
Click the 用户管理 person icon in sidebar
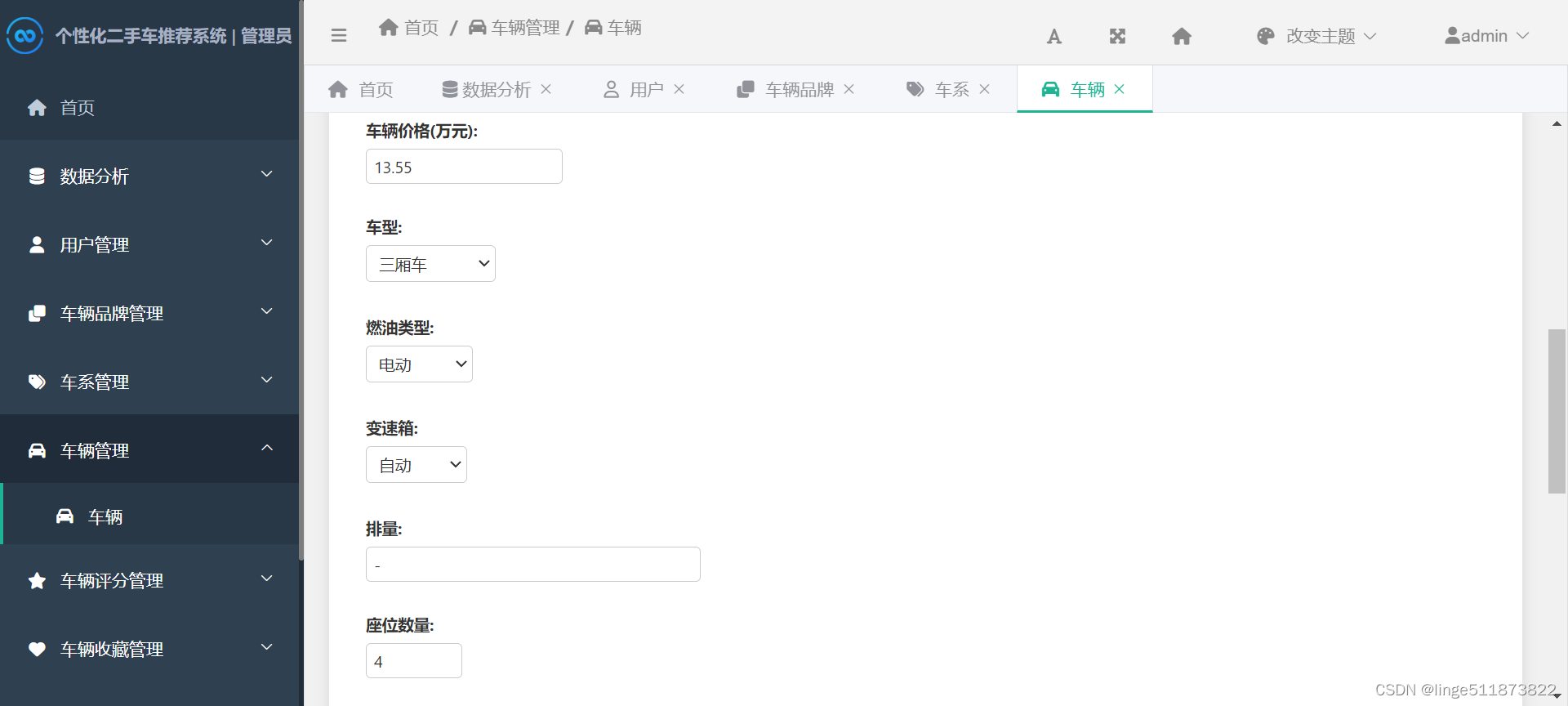[x=37, y=244]
